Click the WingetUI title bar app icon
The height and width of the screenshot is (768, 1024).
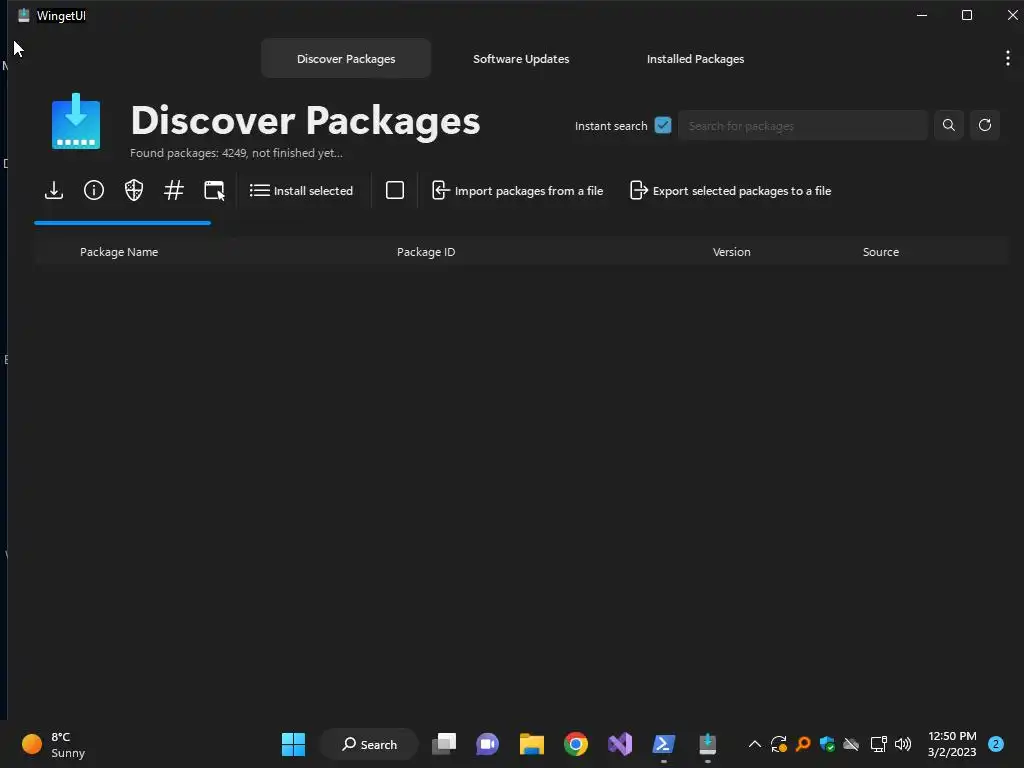24,16
